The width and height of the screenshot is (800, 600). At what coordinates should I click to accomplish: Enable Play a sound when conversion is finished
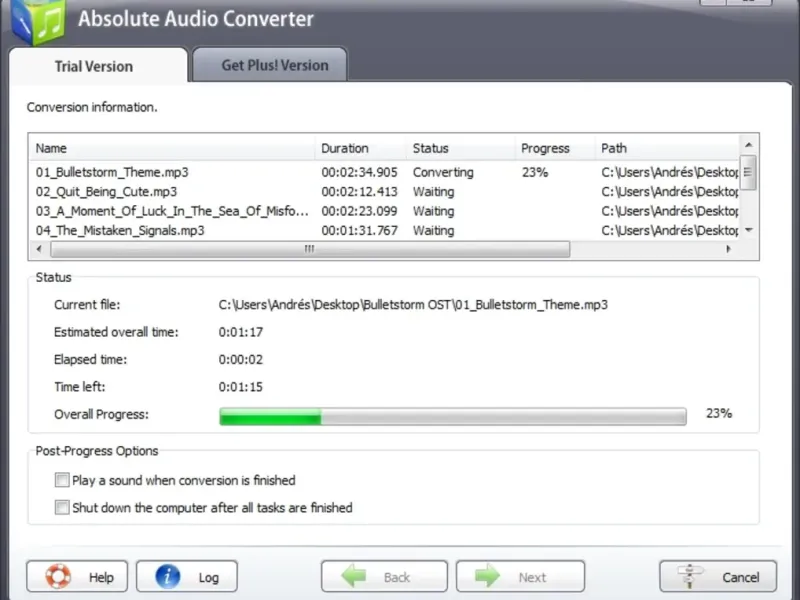pos(62,480)
